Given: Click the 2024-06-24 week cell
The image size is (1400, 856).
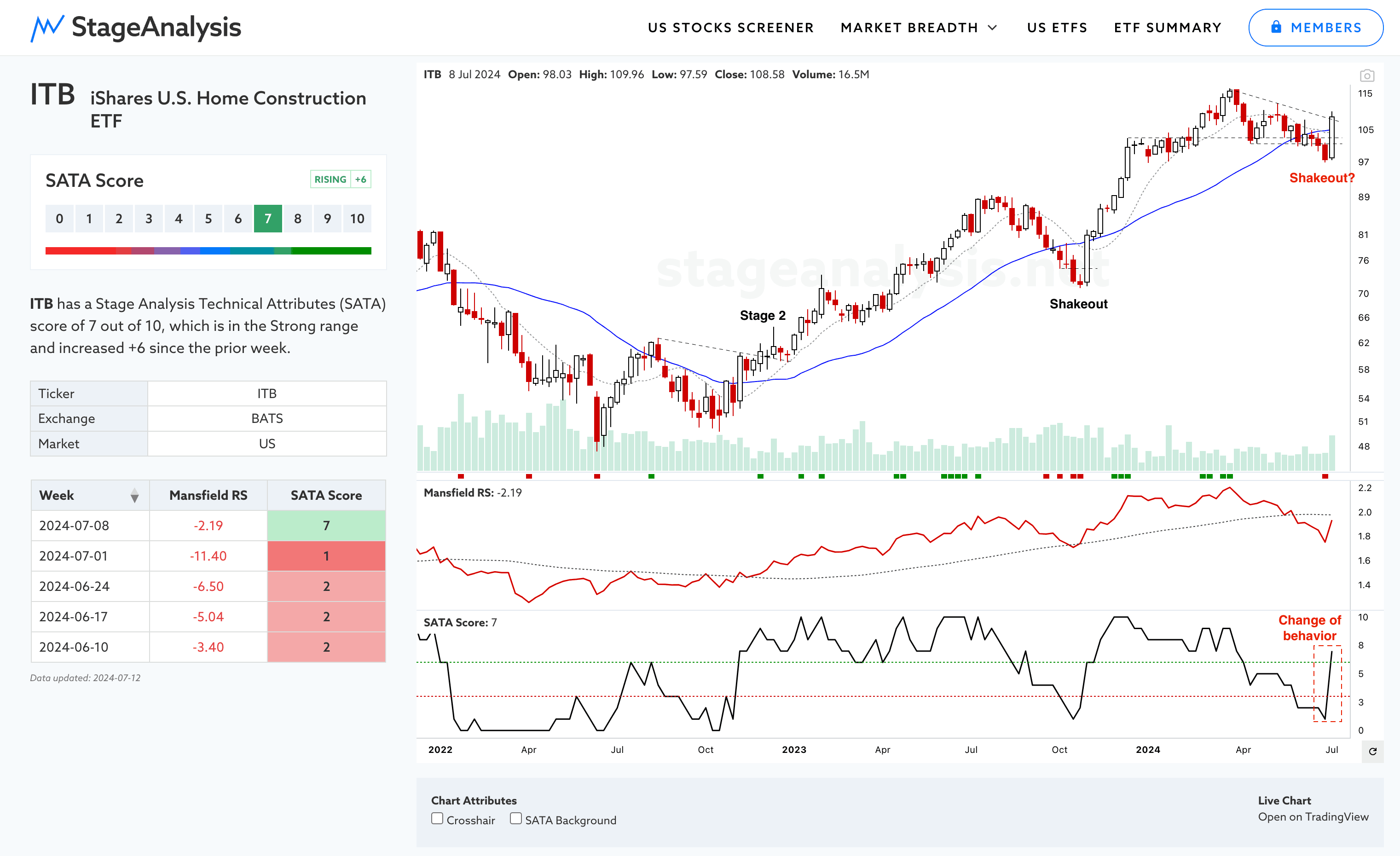Looking at the screenshot, I should [x=90, y=586].
